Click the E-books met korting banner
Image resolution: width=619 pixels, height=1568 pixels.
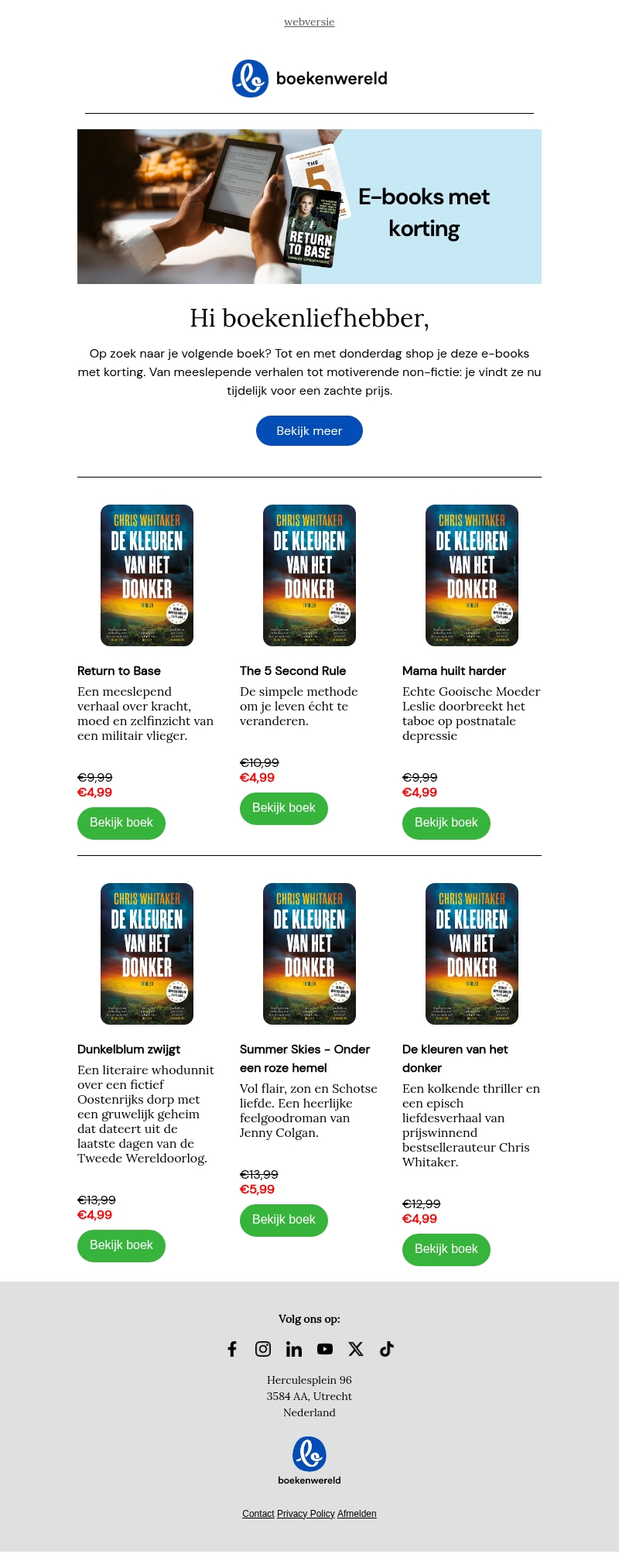point(309,207)
